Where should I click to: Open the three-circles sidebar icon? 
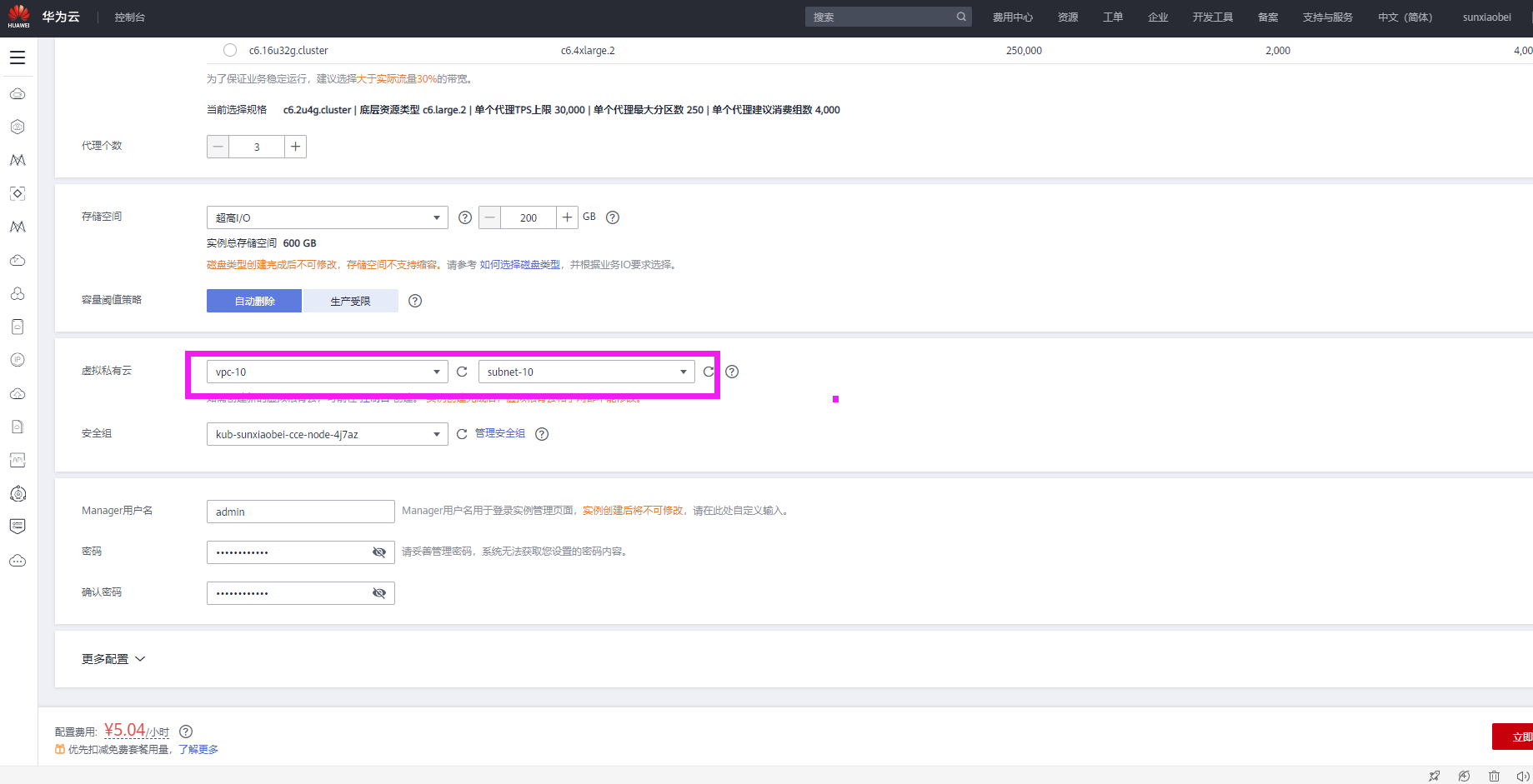click(x=18, y=293)
